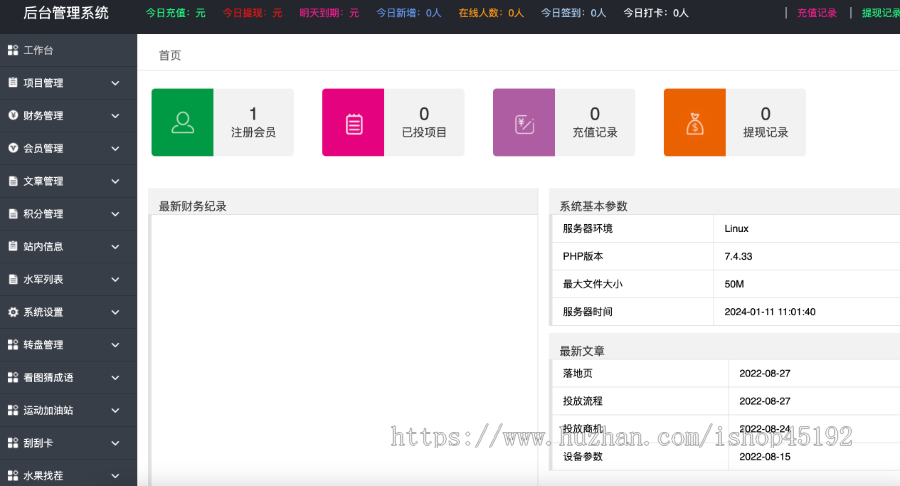The width and height of the screenshot is (900, 486).
Task: Open the 工作台 menu item
Action: coord(68,50)
